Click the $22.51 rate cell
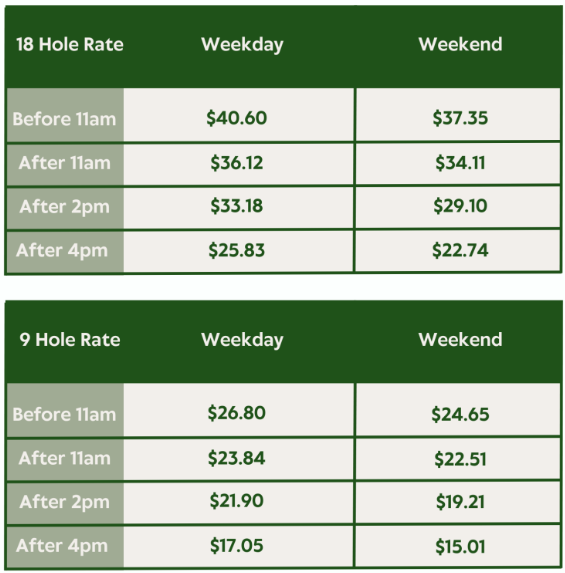 pyautogui.click(x=460, y=459)
